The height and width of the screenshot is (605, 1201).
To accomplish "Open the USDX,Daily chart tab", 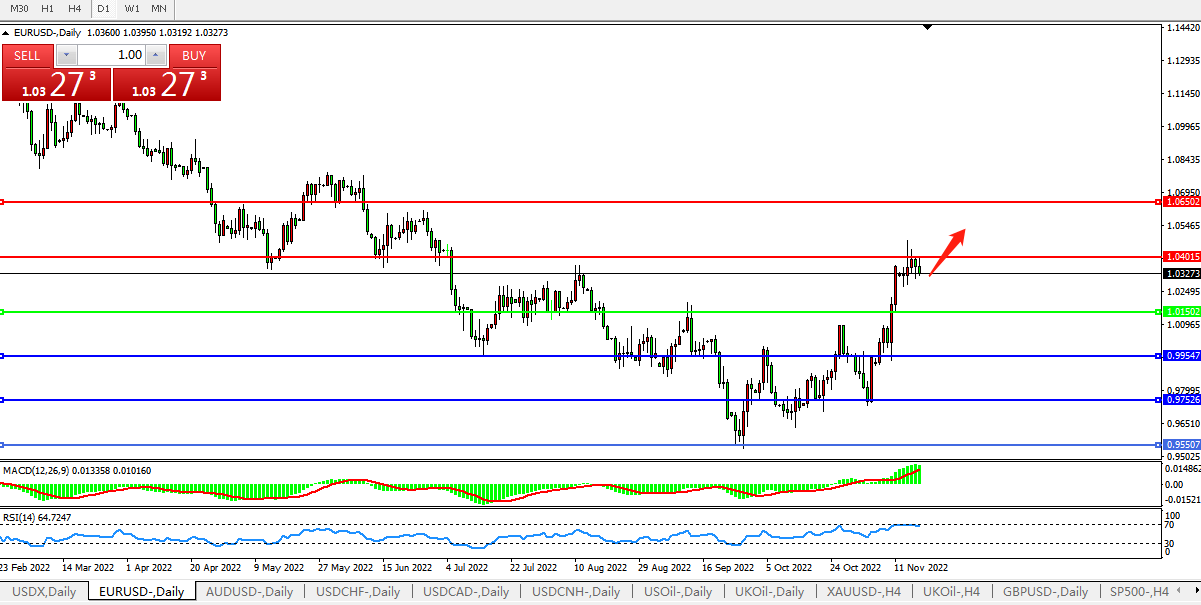I will click(x=43, y=592).
